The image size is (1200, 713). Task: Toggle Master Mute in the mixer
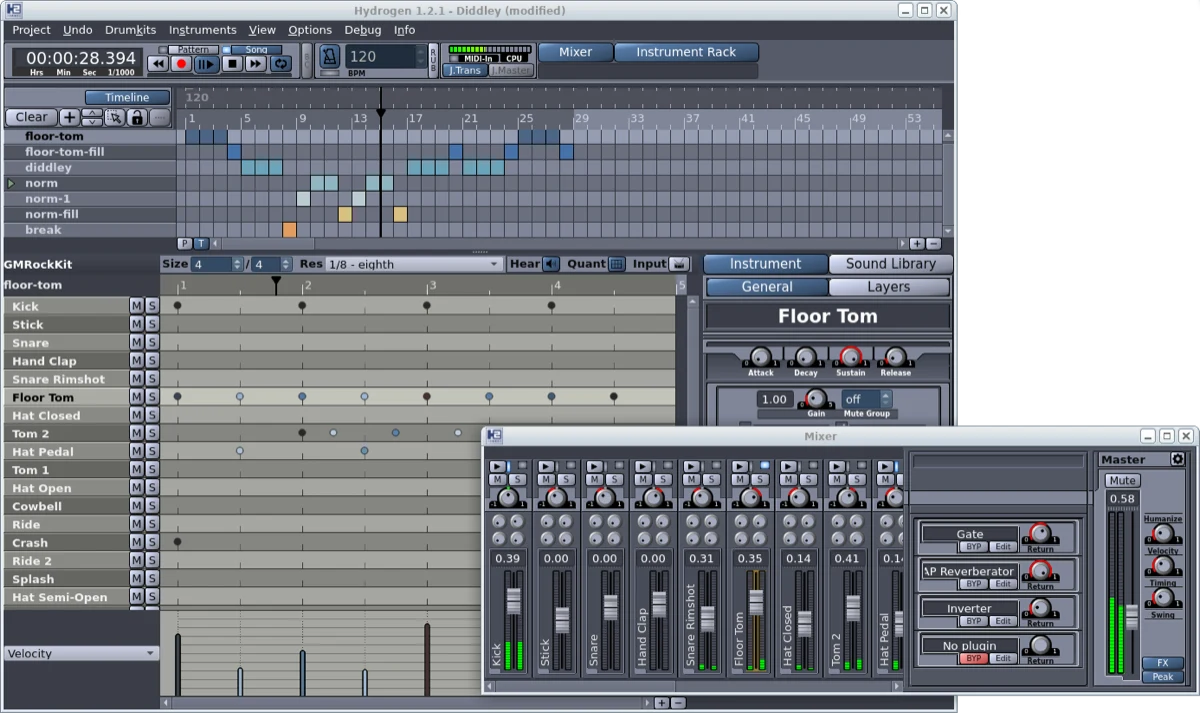tap(1122, 481)
